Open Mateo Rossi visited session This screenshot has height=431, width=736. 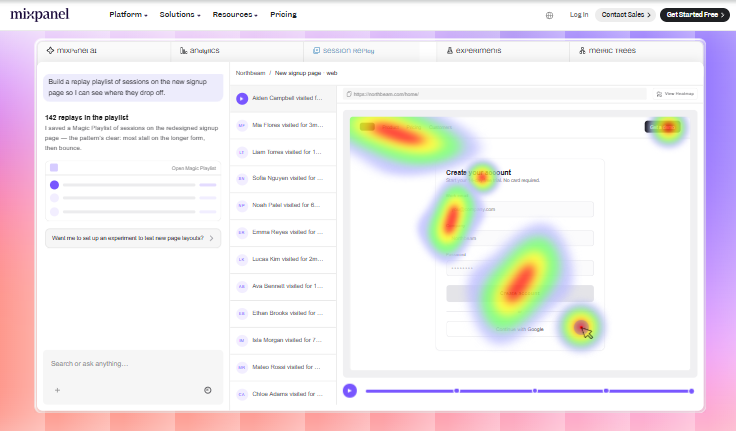click(283, 367)
